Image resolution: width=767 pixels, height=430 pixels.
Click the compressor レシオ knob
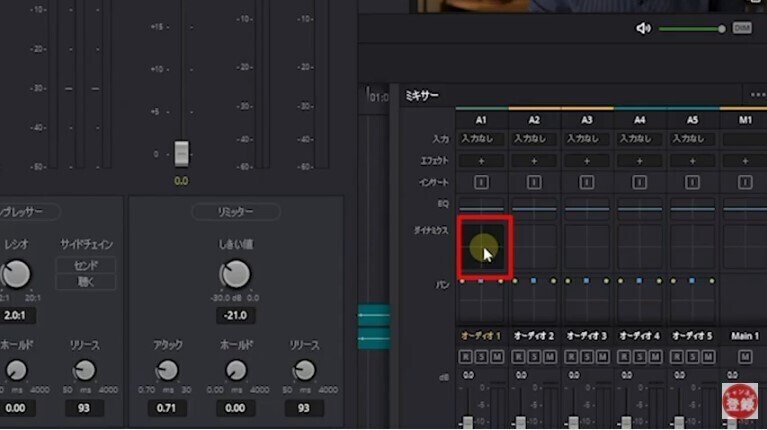[x=16, y=274]
